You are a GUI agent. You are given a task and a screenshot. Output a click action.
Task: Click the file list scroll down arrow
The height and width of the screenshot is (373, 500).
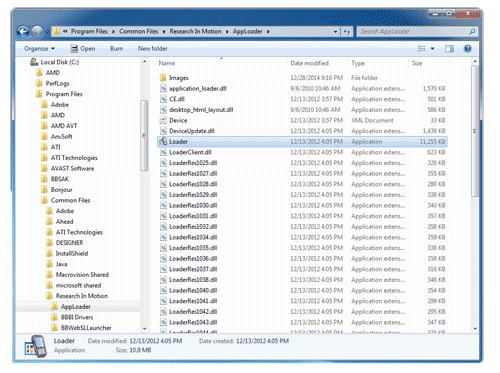pos(475,329)
